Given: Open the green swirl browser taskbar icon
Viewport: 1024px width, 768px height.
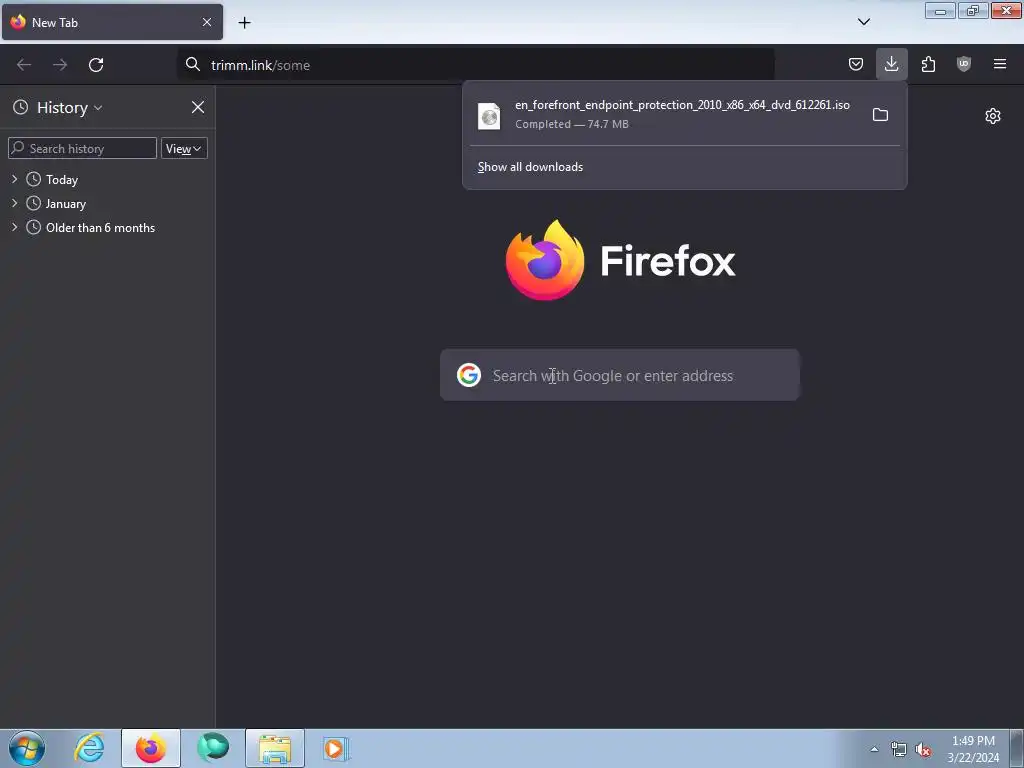Looking at the screenshot, I should coord(213,748).
